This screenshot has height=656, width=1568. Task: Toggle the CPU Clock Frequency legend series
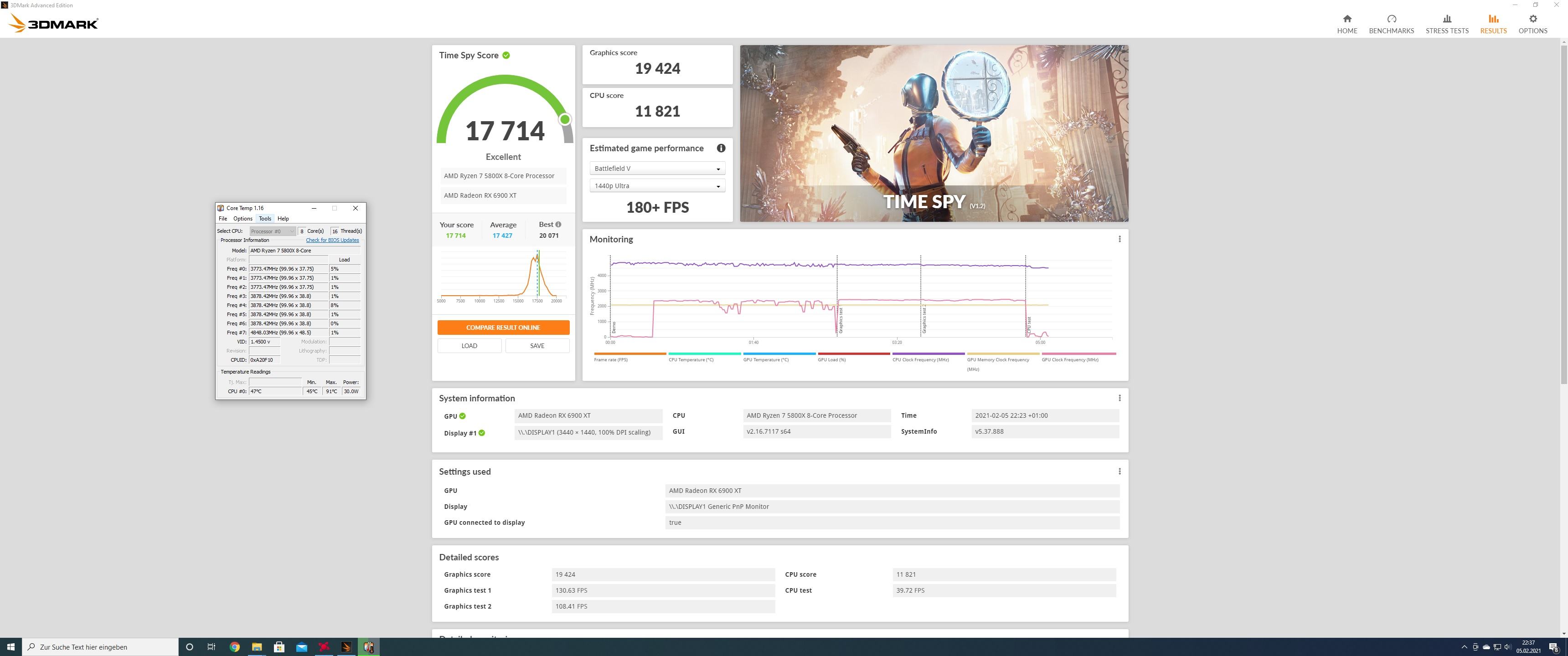coord(928,357)
